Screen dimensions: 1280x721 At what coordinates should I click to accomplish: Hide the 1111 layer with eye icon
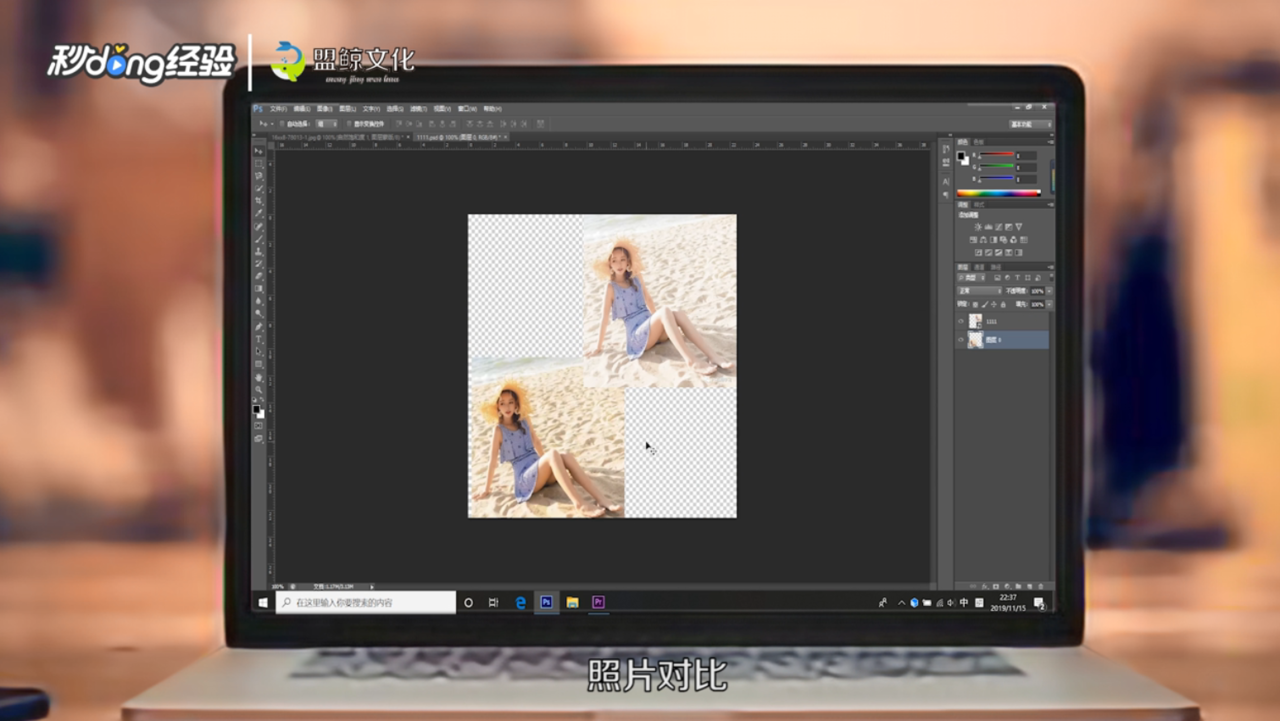[961, 321]
